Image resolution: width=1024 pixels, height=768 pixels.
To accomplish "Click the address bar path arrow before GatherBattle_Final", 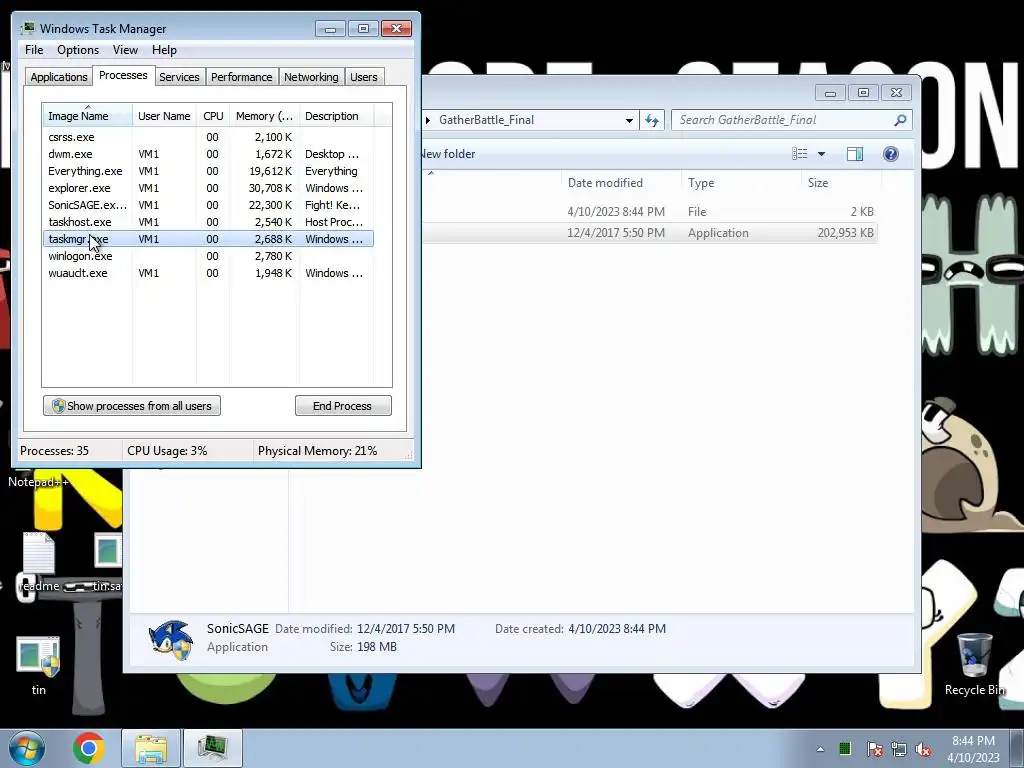I will coord(428,120).
